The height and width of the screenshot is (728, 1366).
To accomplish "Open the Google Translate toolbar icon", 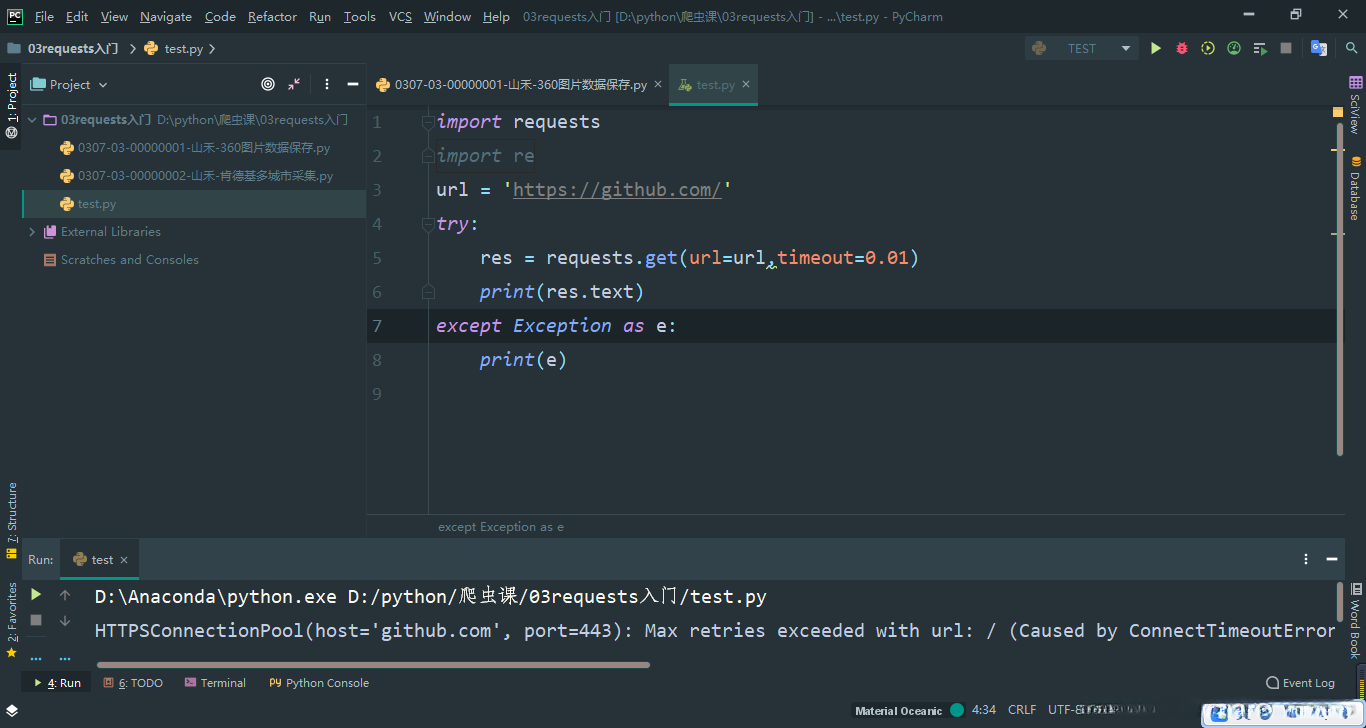I will [1319, 48].
